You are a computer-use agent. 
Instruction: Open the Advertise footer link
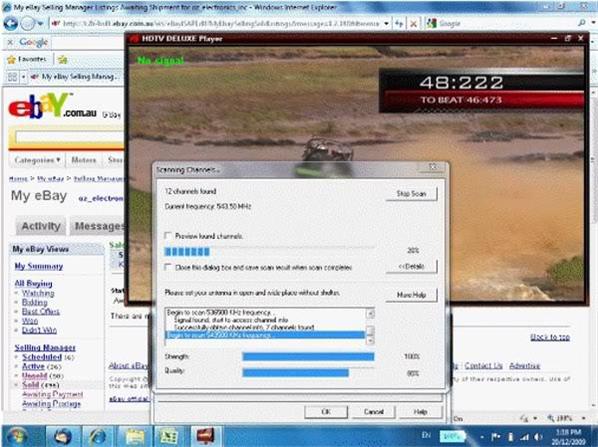pos(524,365)
